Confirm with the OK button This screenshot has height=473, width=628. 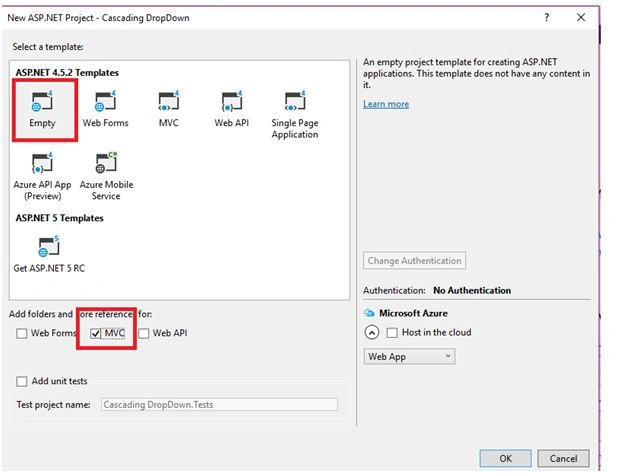505,458
